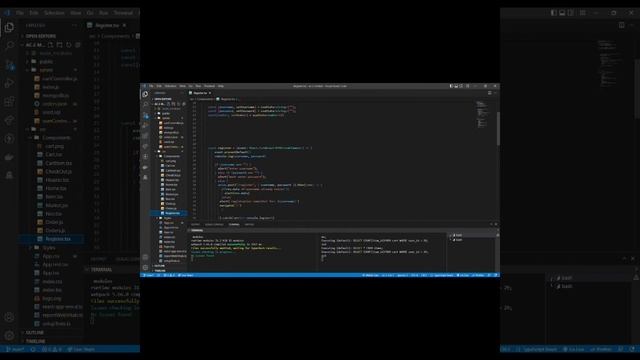
Task: Click New Folder icon in front explorer header
Action: (x=173, y=104)
